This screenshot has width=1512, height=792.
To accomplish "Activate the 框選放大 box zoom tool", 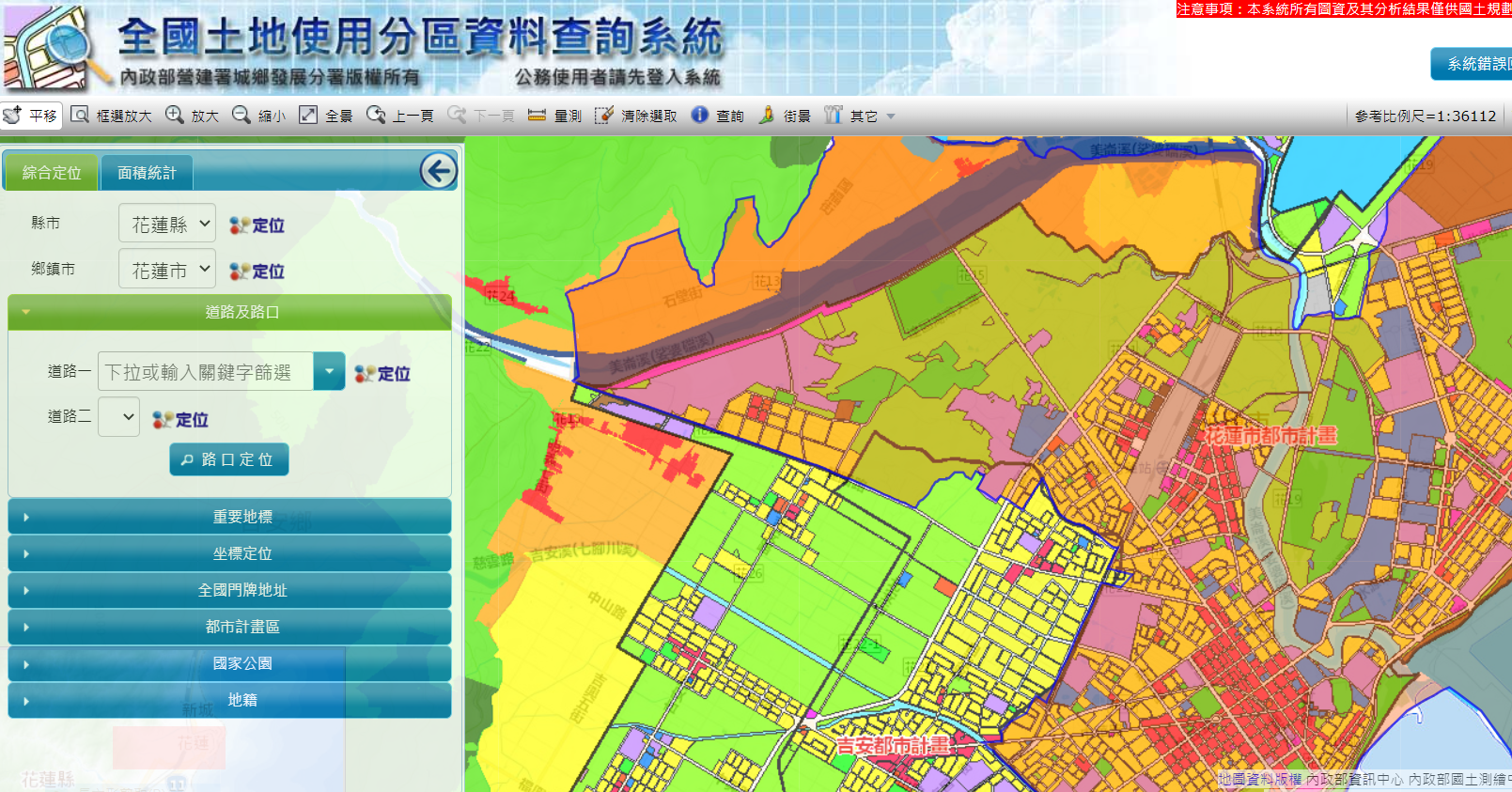I will [112, 116].
